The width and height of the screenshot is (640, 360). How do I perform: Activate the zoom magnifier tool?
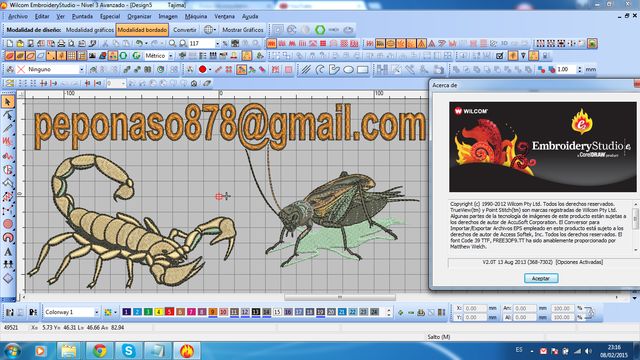click(172, 43)
